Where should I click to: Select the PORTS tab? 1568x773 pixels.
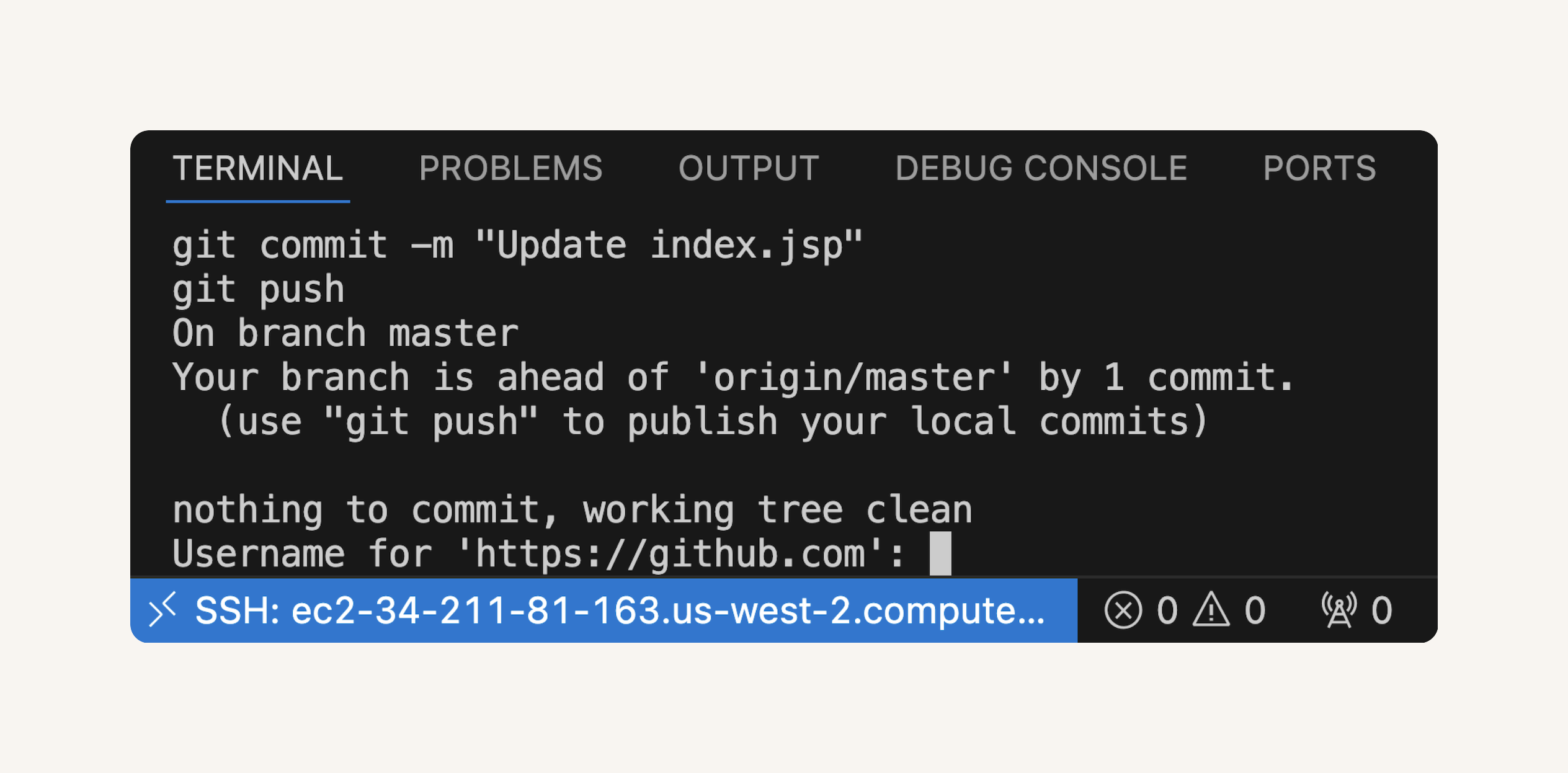click(1319, 169)
